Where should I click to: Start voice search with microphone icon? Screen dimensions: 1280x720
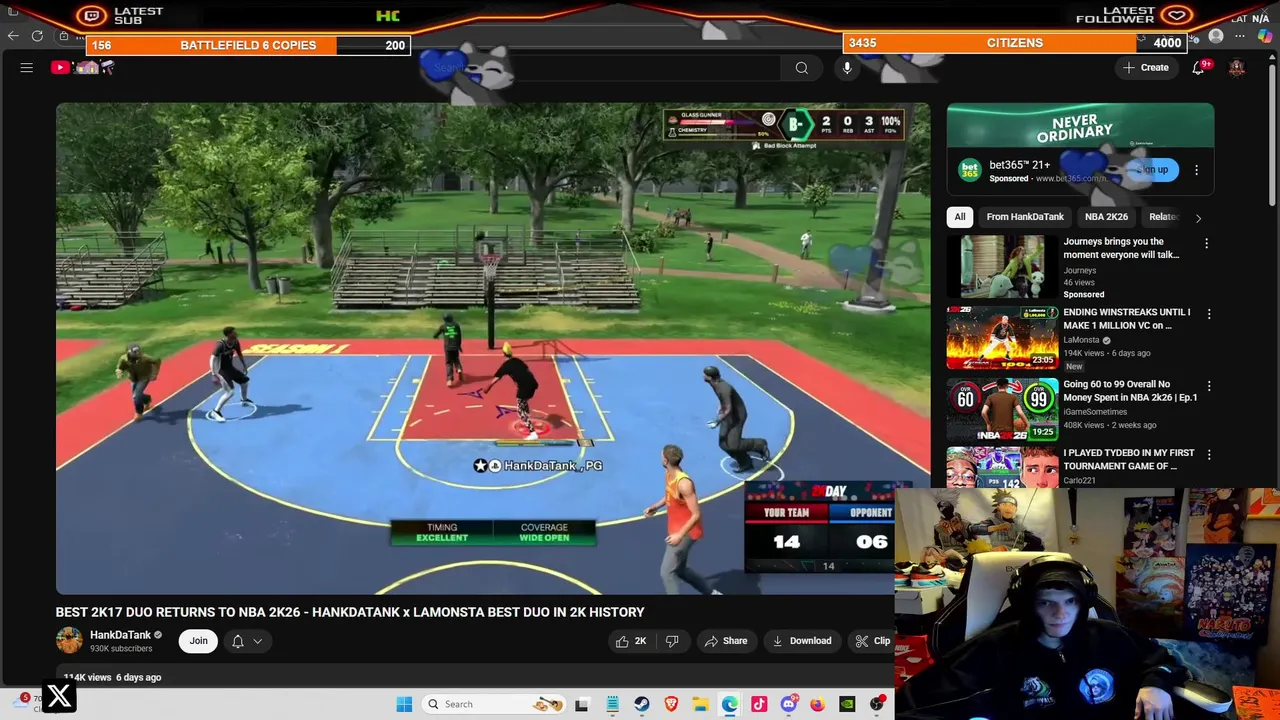[x=847, y=68]
